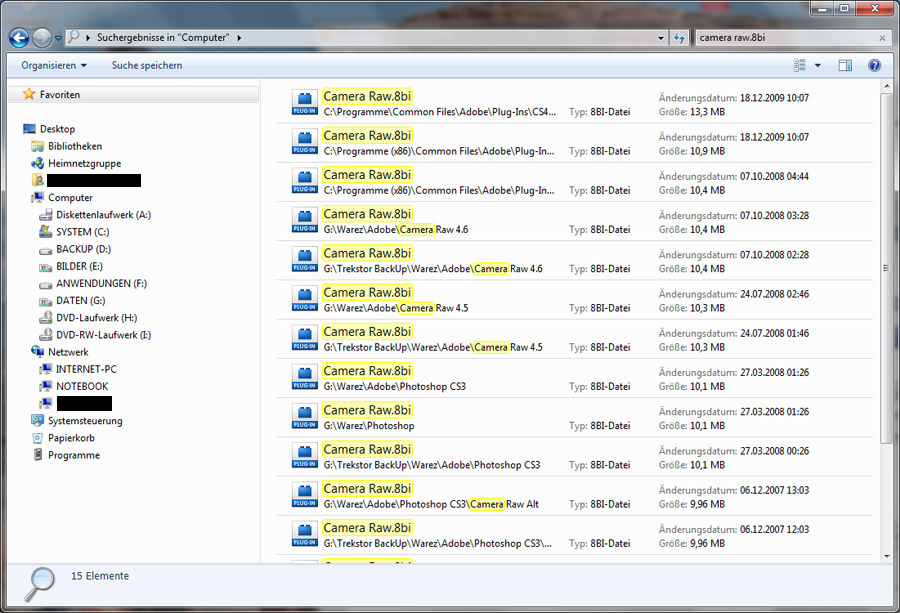Select file in Trekstor BackUp Camera Raw 4.6
This screenshot has width=900, height=613.
[574, 261]
